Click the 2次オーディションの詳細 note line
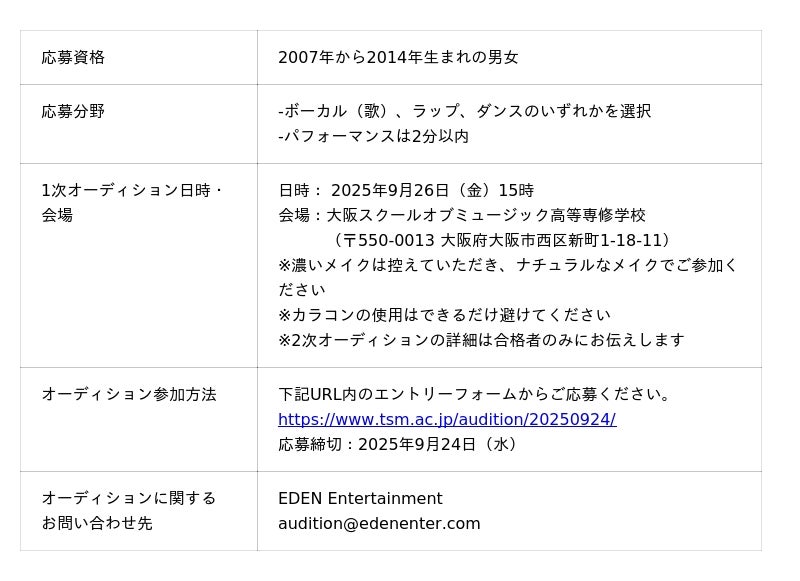Viewport: 800px width, 581px height. tap(481, 341)
